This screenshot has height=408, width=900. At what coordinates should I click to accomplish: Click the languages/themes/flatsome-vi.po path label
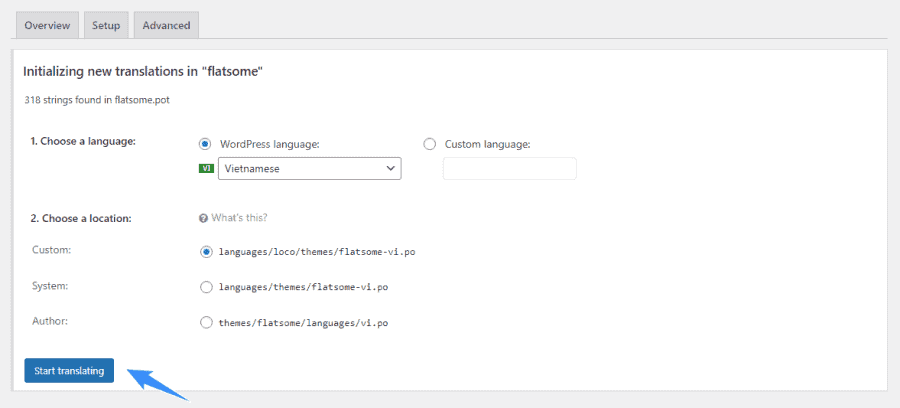point(303,287)
